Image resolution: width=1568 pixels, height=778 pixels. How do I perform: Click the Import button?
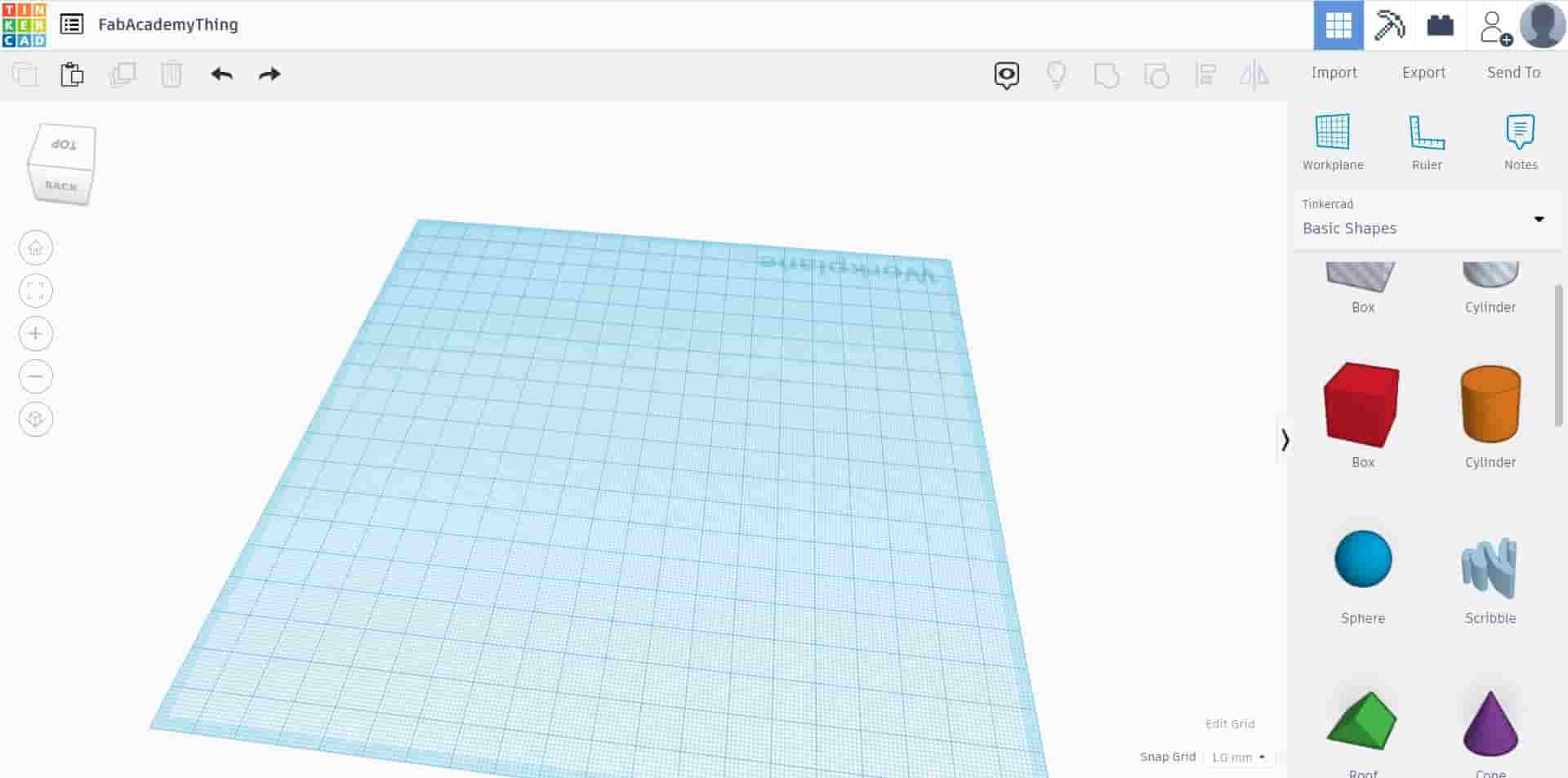click(1334, 73)
